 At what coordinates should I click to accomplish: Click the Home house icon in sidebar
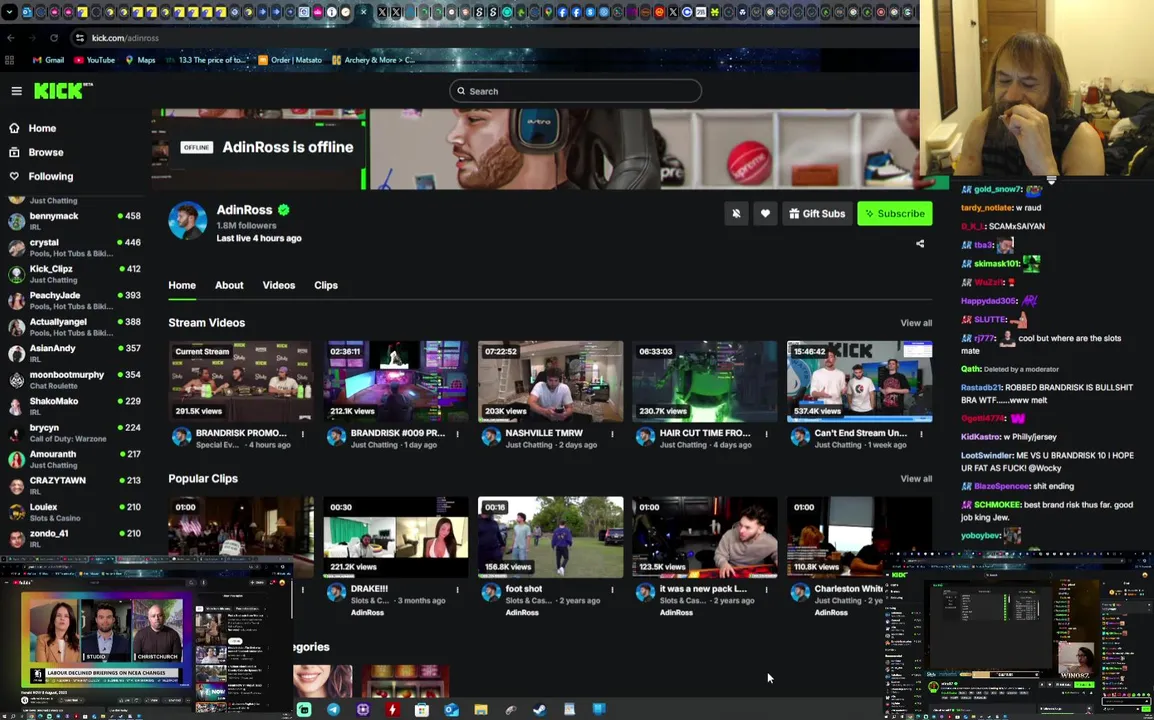pos(14,128)
